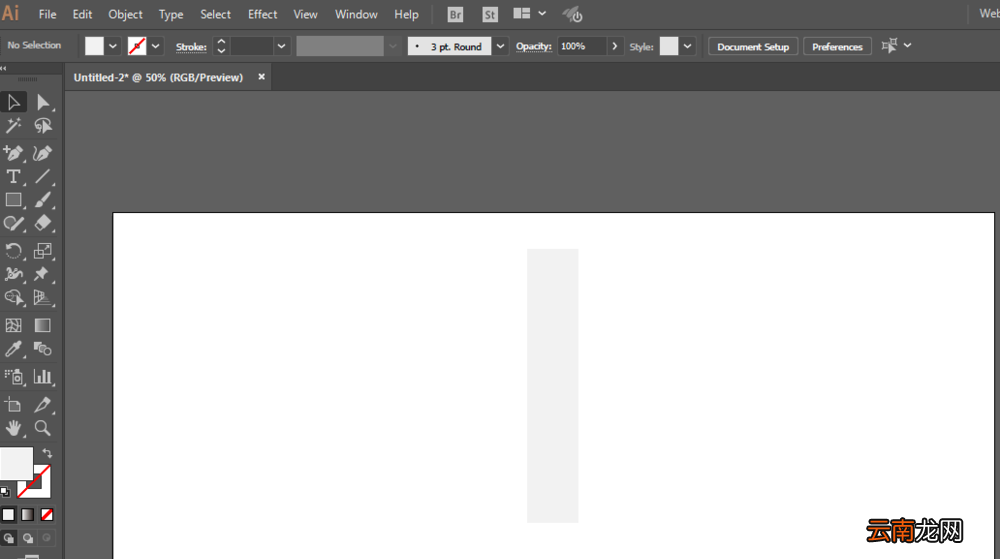
Task: Swap fill and stroke colors
Action: tap(47, 453)
